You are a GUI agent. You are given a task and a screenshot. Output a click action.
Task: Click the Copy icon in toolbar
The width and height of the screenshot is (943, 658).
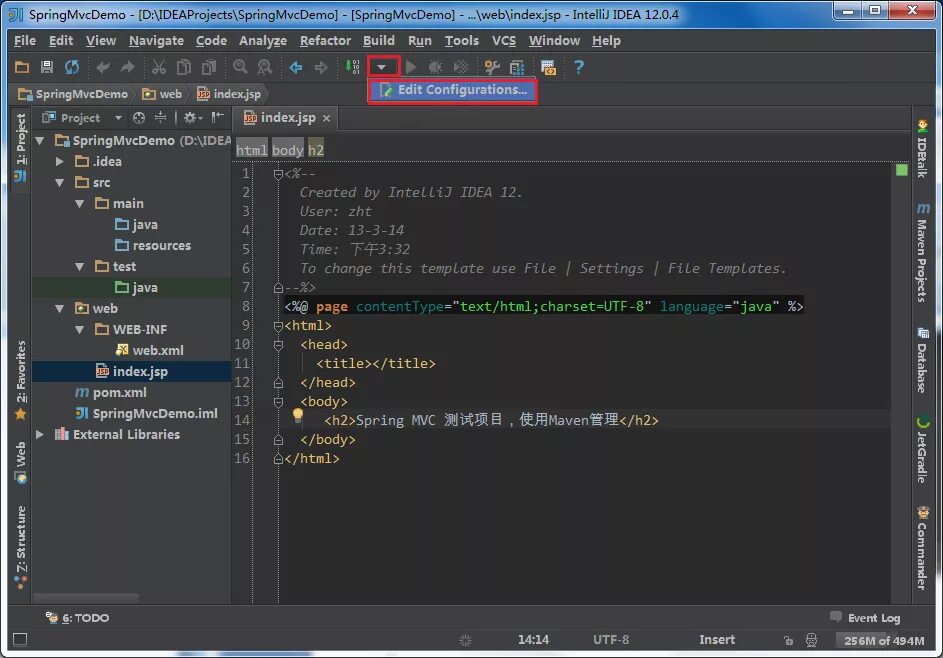click(184, 67)
